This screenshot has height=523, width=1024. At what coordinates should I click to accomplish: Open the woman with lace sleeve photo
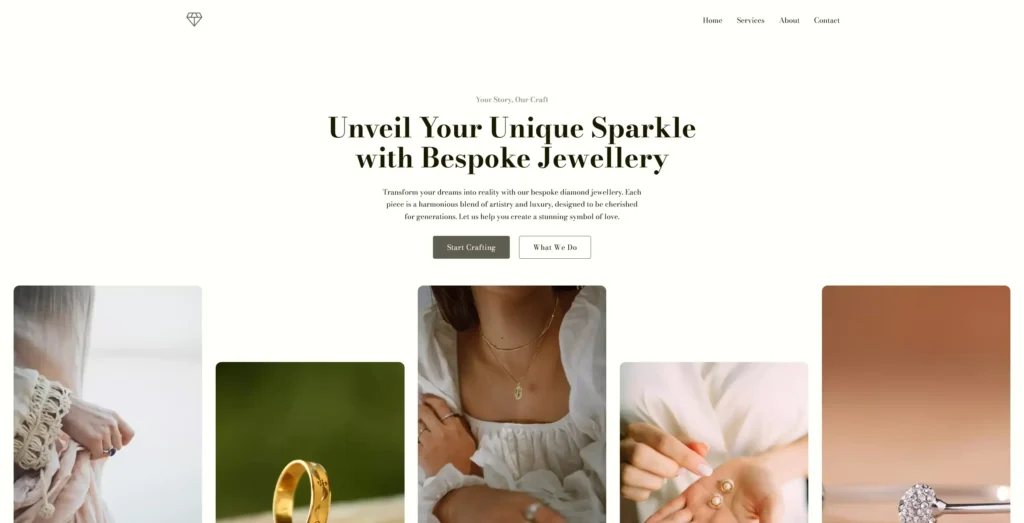click(x=108, y=404)
